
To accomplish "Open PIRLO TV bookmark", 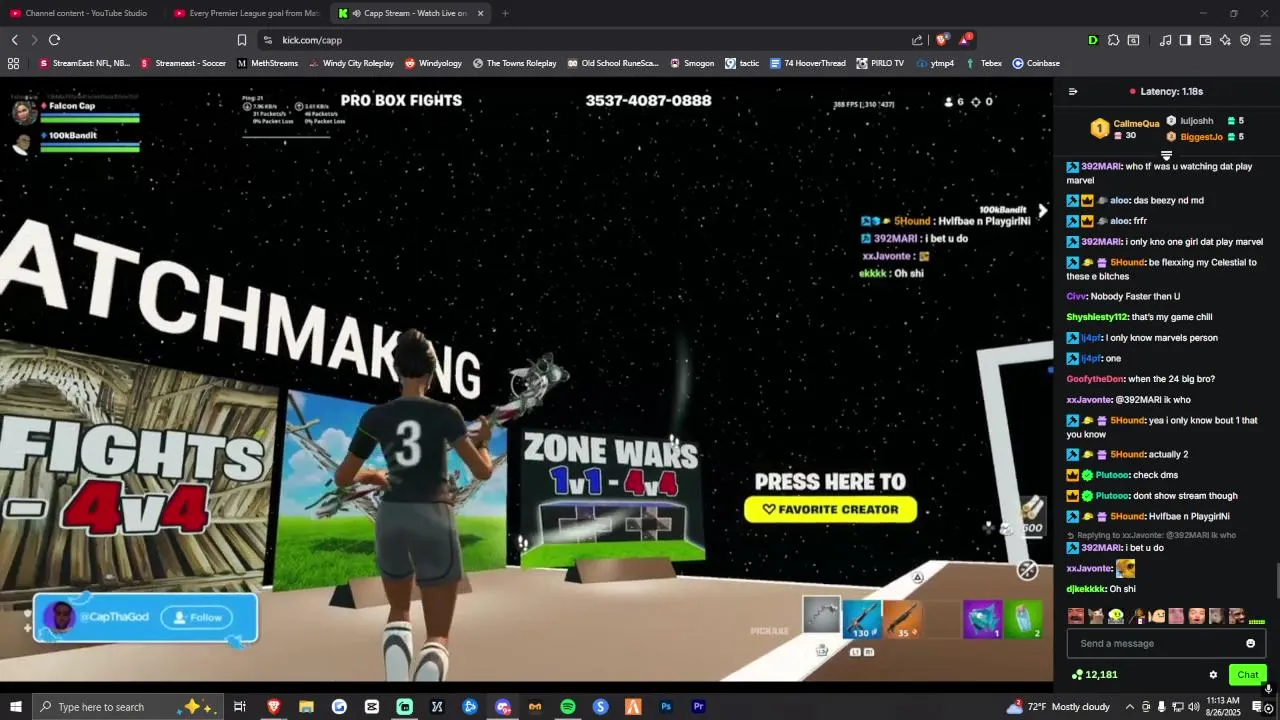I will tap(880, 63).
